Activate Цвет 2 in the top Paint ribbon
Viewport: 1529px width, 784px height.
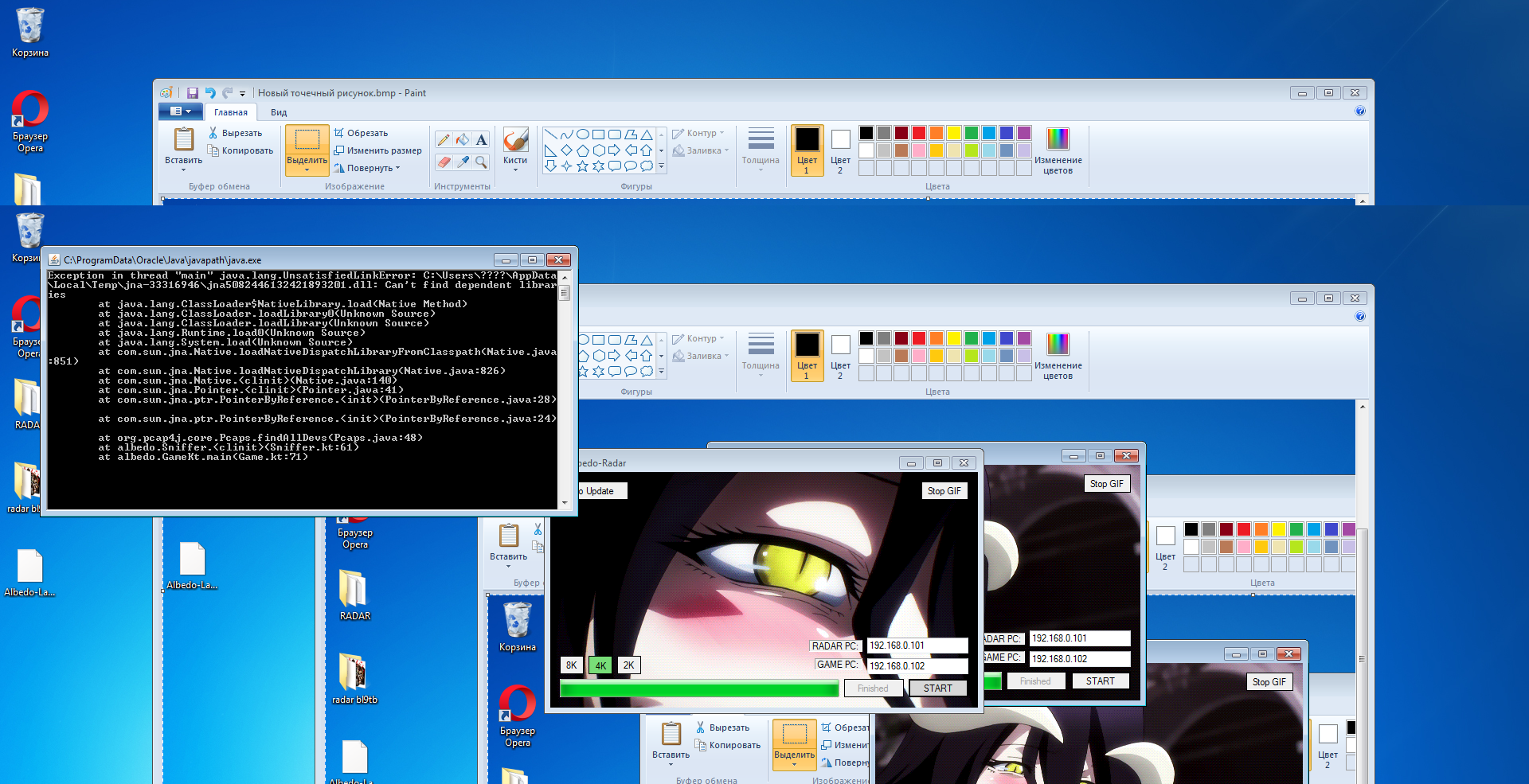tap(840, 150)
